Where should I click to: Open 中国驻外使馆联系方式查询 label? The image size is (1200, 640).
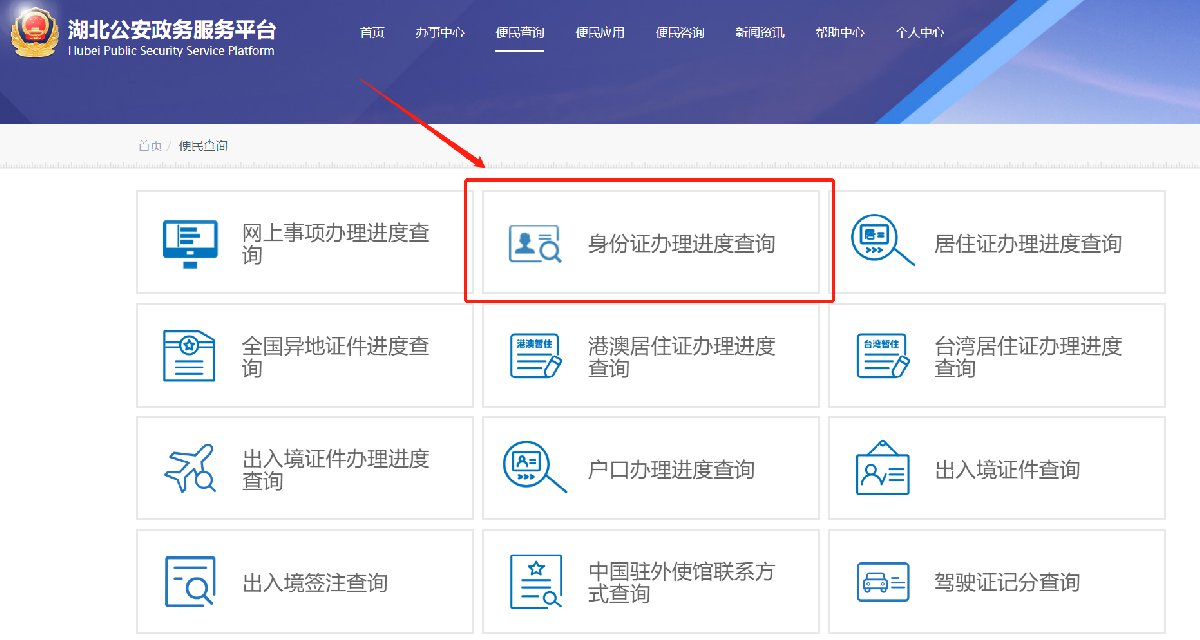[682, 583]
